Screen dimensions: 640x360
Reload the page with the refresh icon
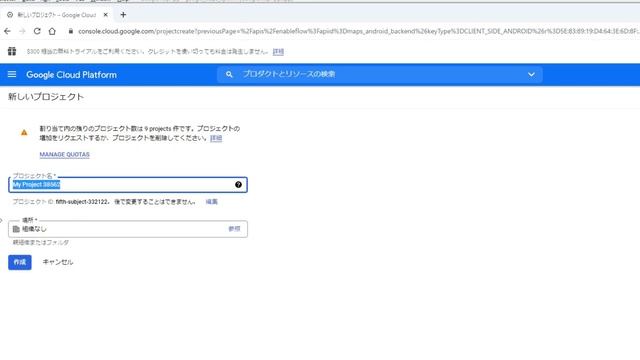[37, 31]
